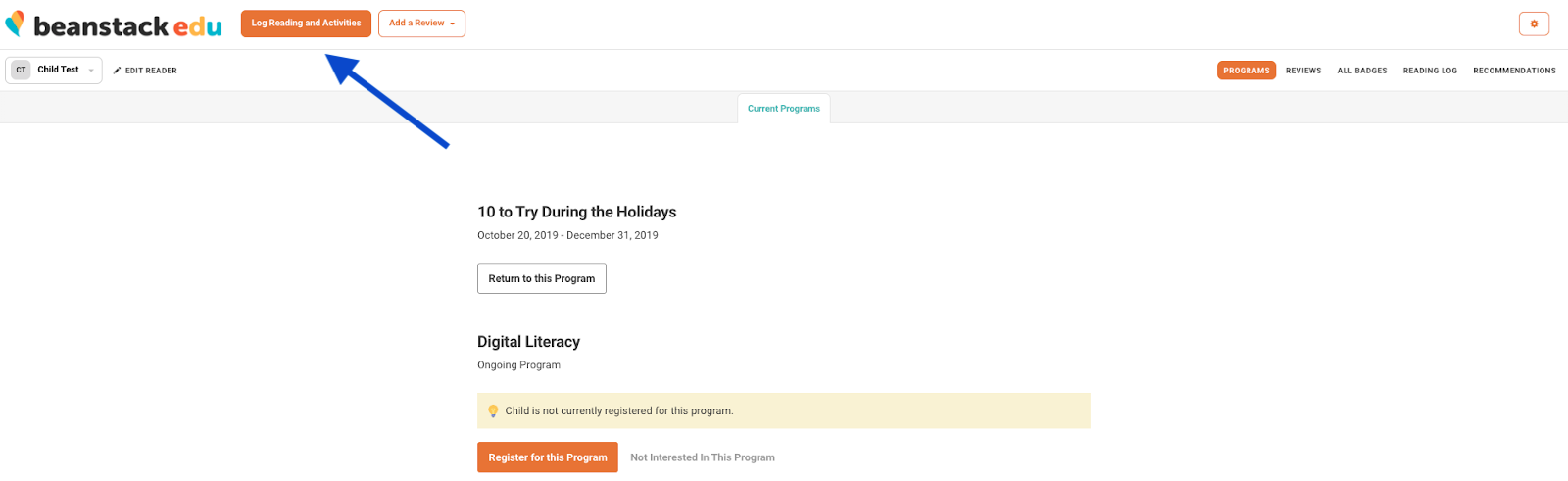
Task: Click the beanstack edu wordmark
Action: pos(127,25)
